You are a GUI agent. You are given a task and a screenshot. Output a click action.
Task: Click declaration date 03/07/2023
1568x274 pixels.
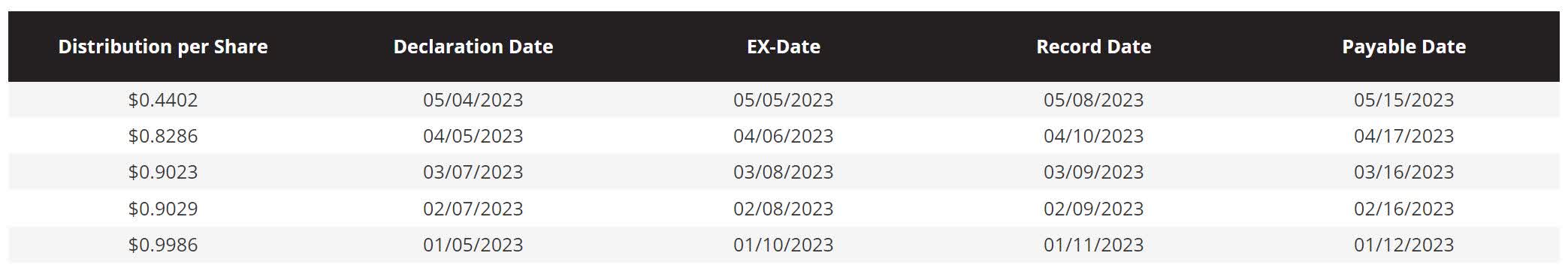[x=473, y=172]
